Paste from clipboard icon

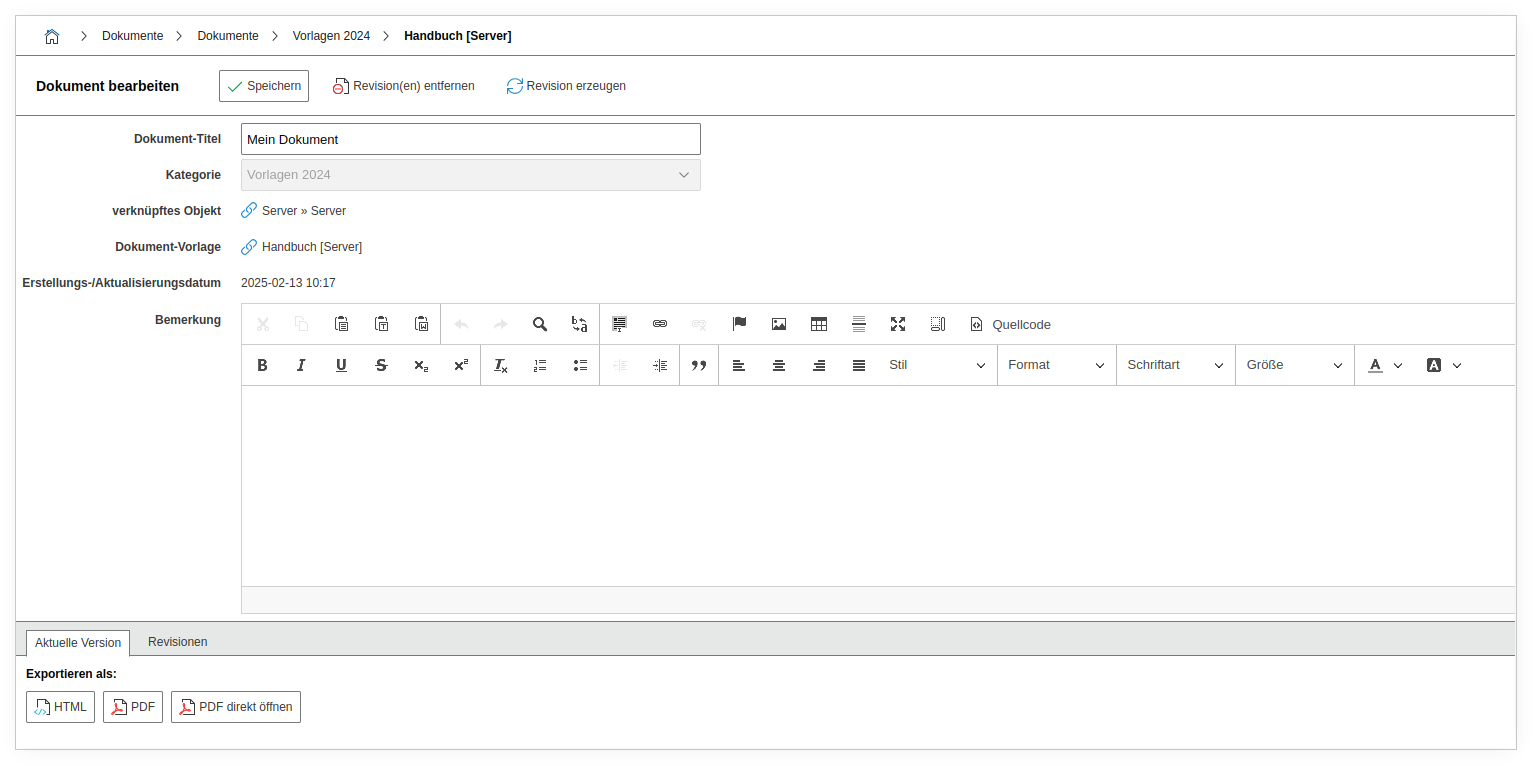pyautogui.click(x=341, y=324)
